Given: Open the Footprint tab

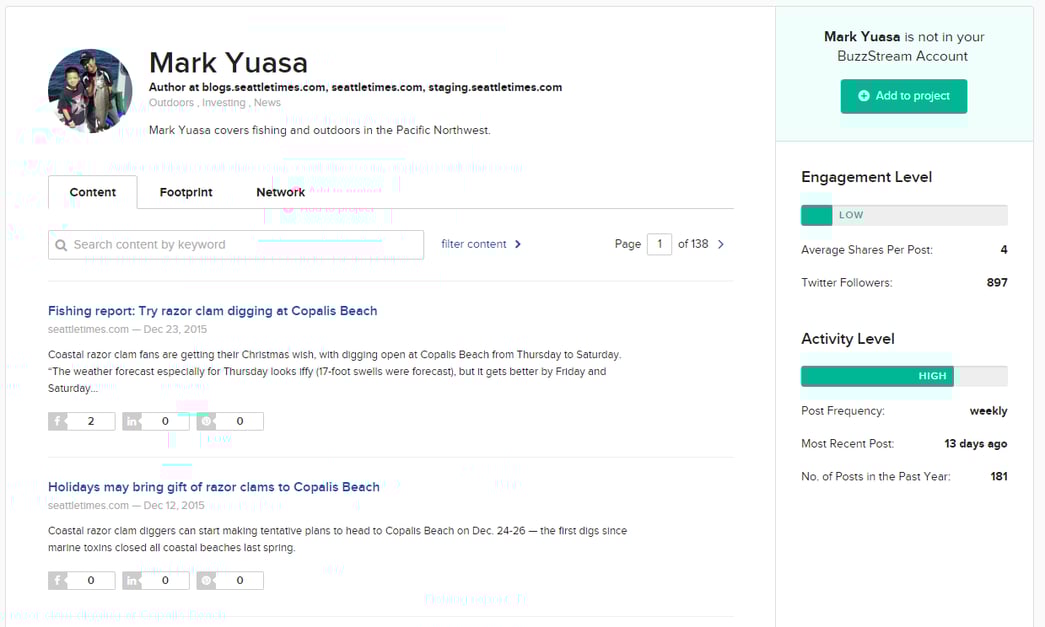Looking at the screenshot, I should coord(186,192).
